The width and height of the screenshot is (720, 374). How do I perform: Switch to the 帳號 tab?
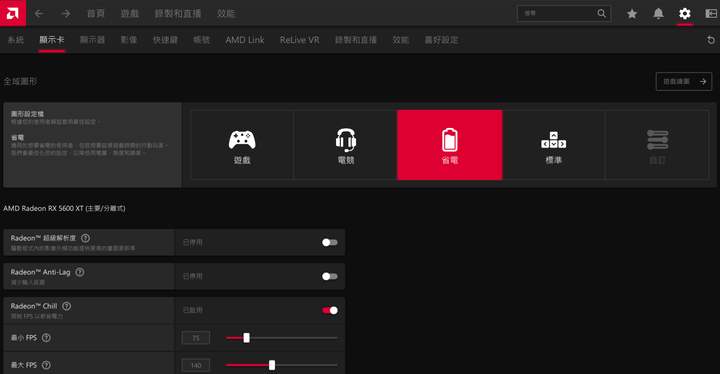click(x=202, y=40)
